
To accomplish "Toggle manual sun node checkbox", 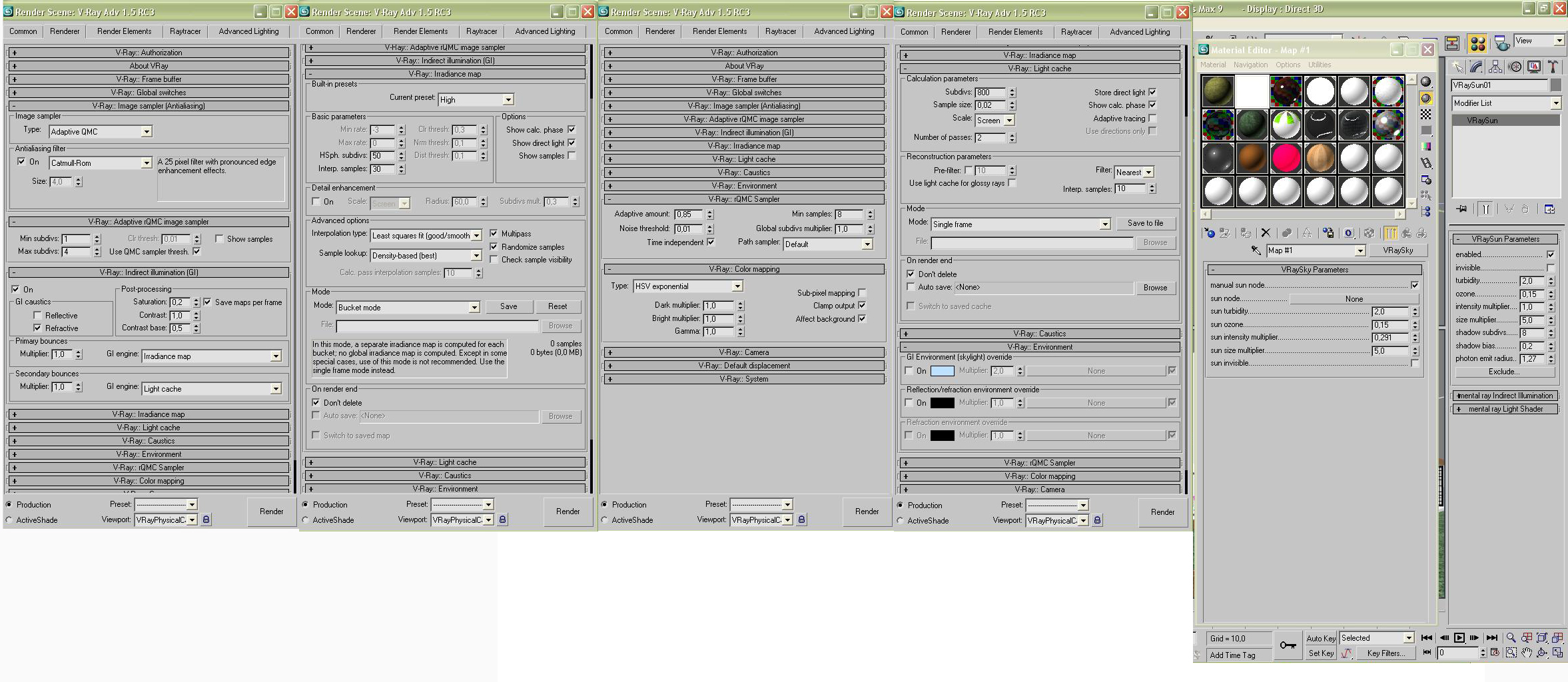I will [1415, 285].
